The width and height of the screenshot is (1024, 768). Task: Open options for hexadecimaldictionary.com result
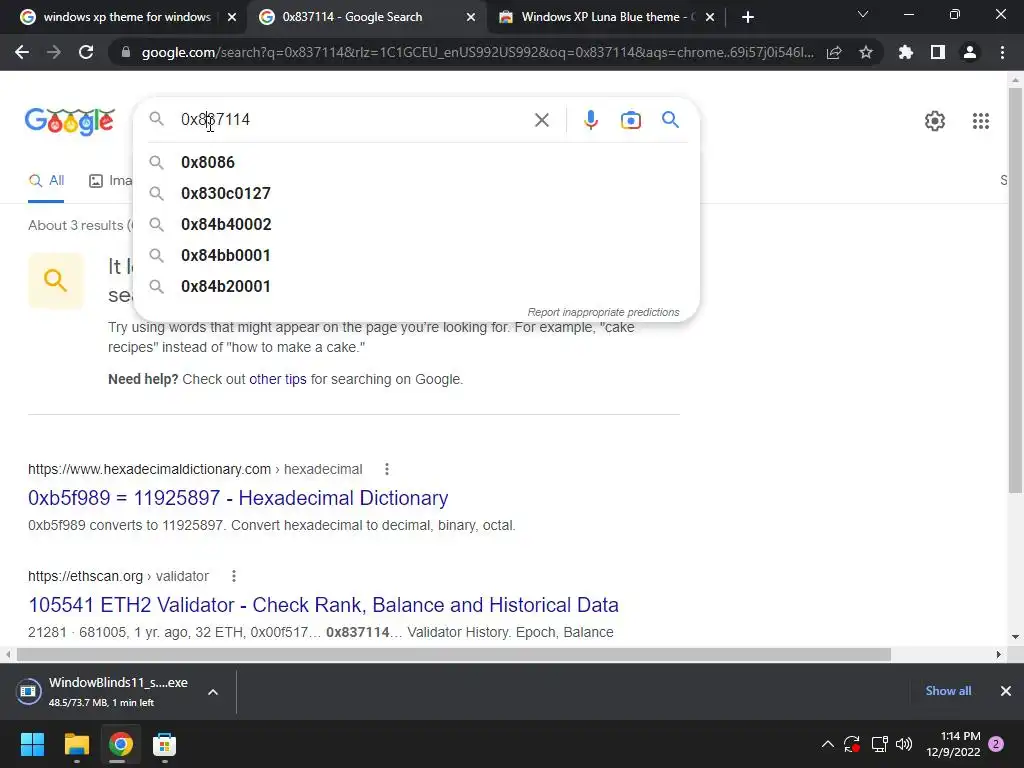(387, 469)
